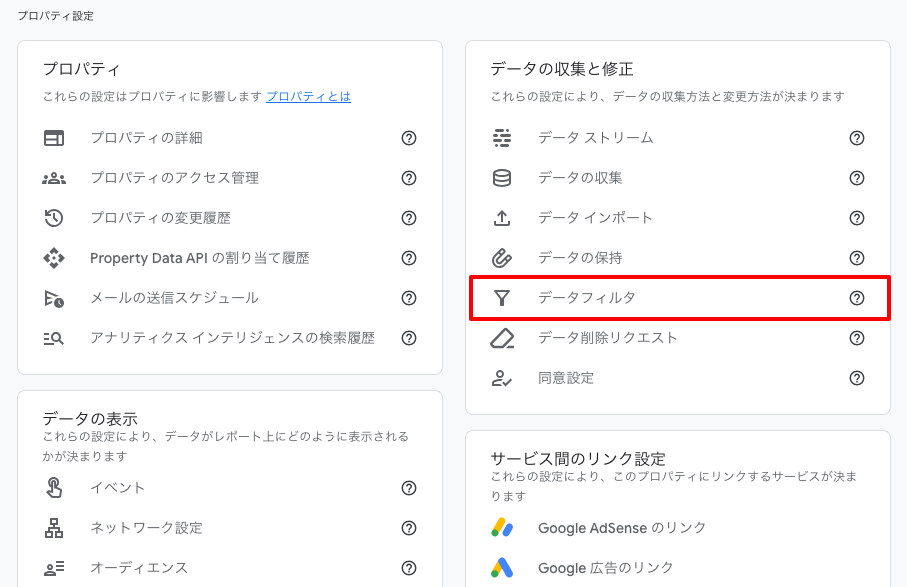907x587 pixels.
Task: Open help for データの収集
Action: (x=857, y=178)
